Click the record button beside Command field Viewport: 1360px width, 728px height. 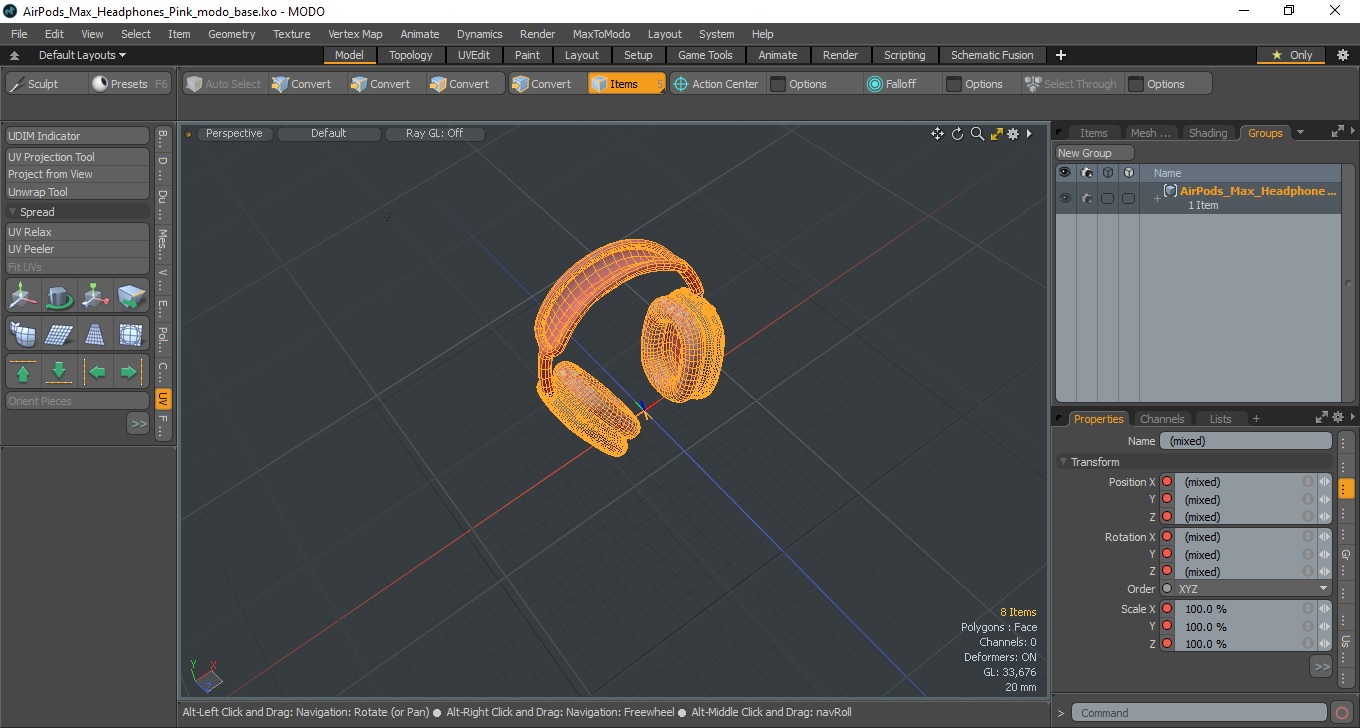point(1342,713)
